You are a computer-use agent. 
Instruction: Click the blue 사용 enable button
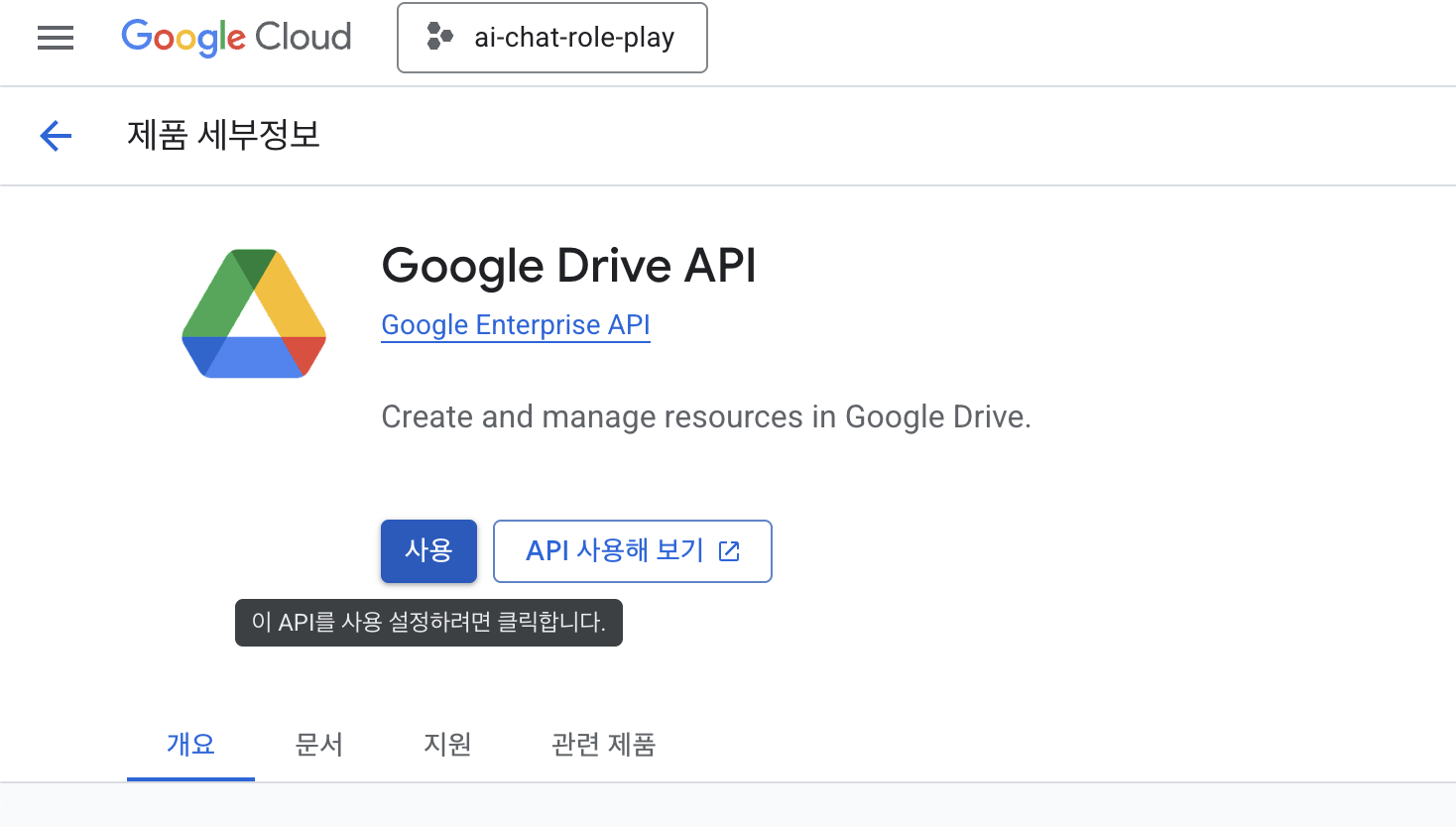coord(428,551)
